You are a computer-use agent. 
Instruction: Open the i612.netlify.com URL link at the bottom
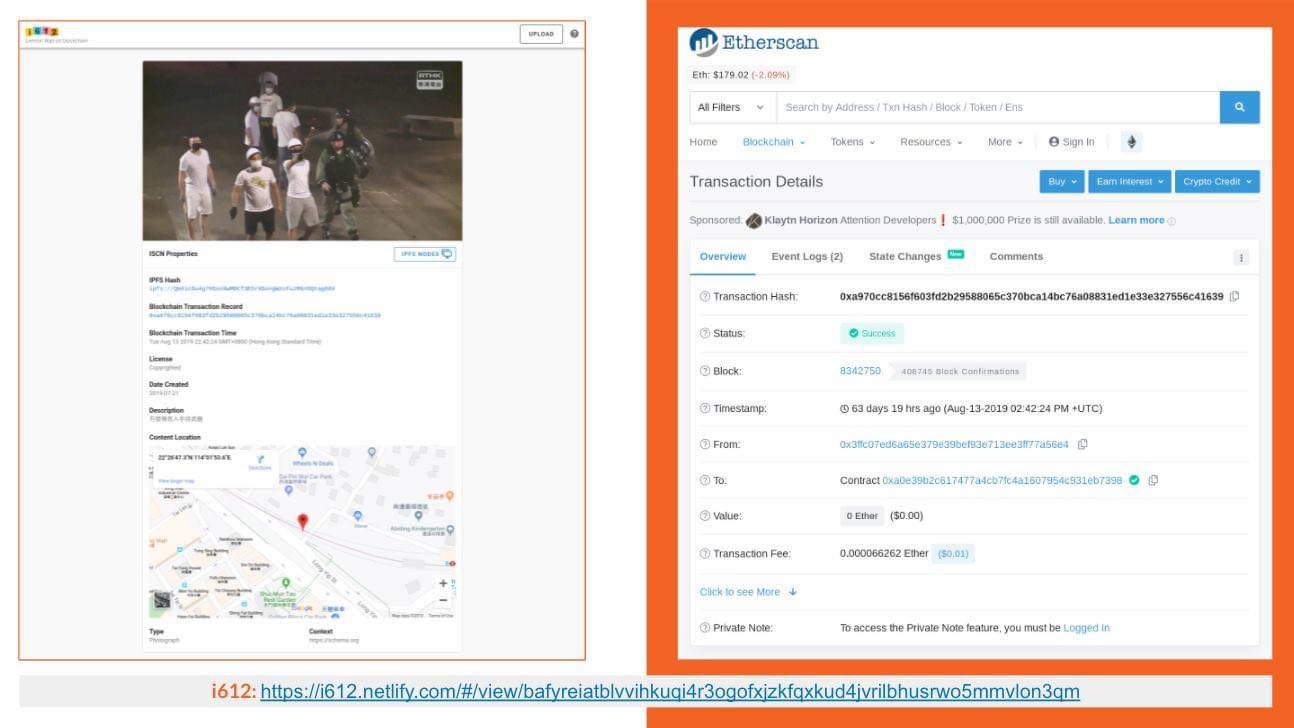[670, 692]
